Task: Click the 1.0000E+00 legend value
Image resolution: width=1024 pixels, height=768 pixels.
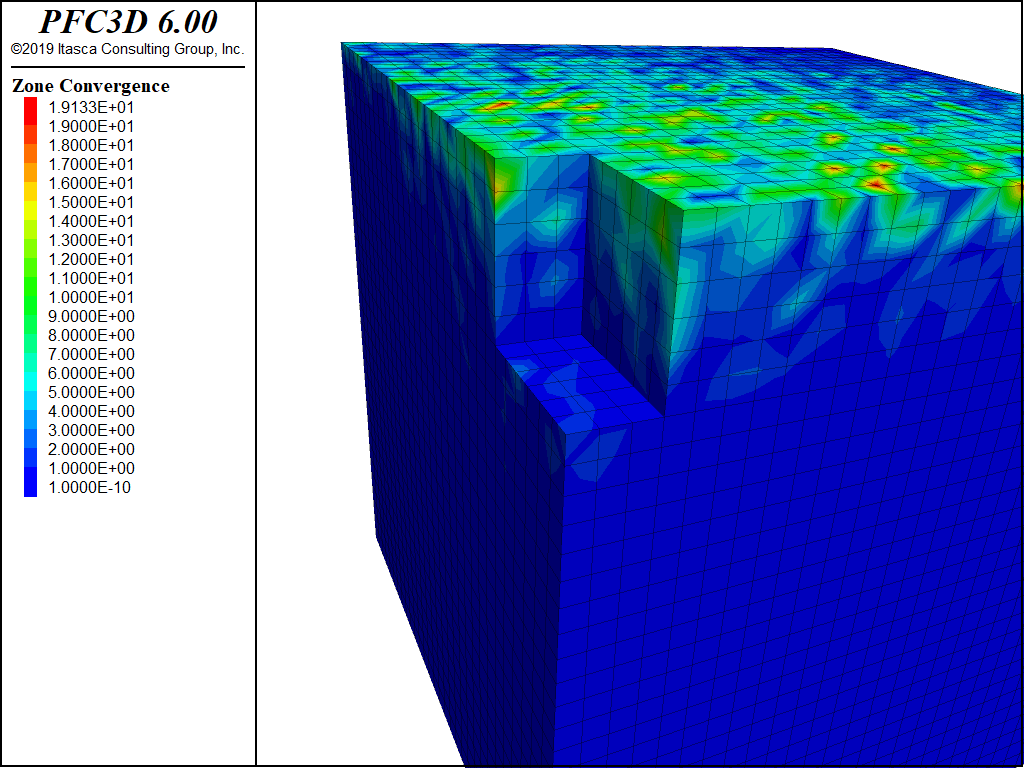Action: coord(91,468)
